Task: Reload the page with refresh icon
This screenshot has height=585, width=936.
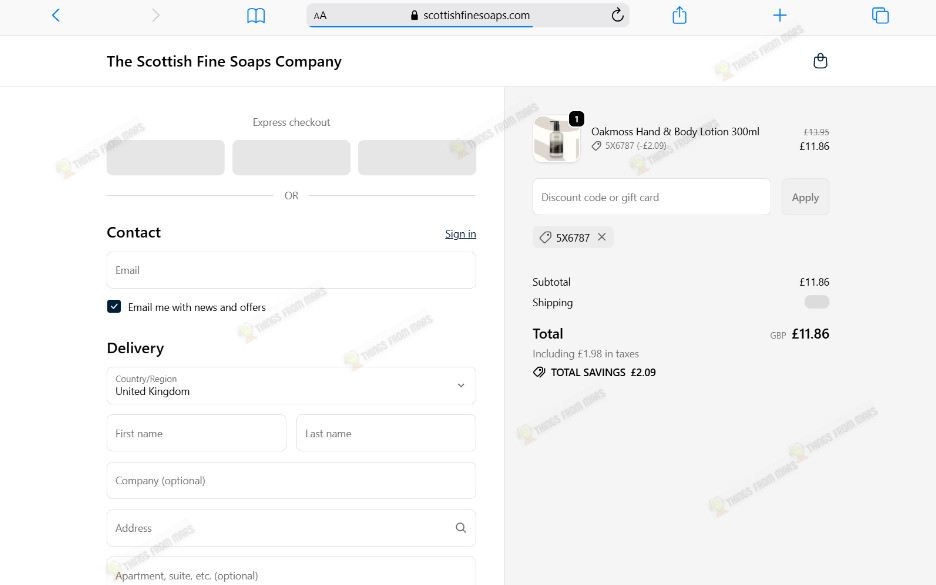Action: [x=617, y=15]
